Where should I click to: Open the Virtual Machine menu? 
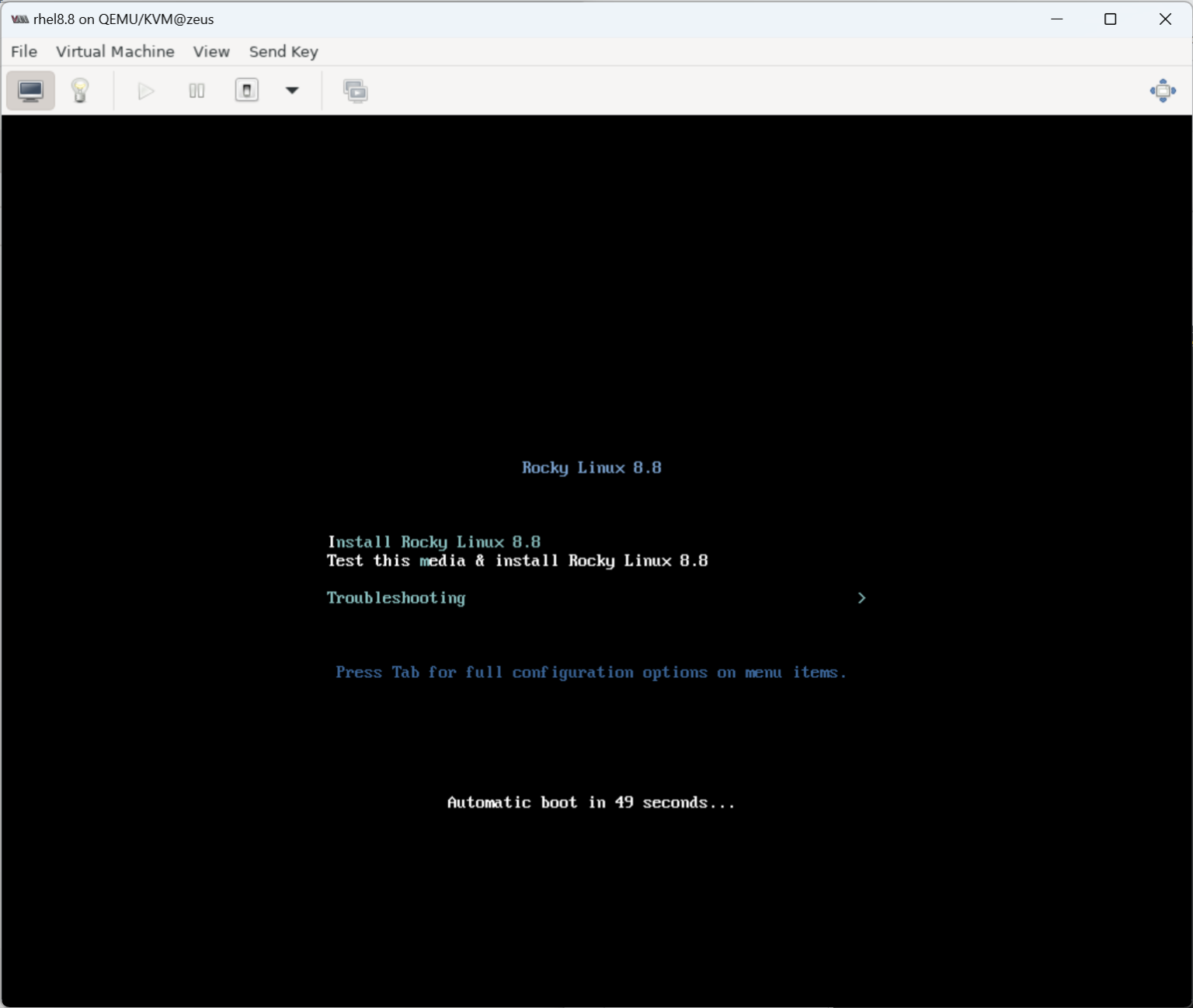(114, 51)
